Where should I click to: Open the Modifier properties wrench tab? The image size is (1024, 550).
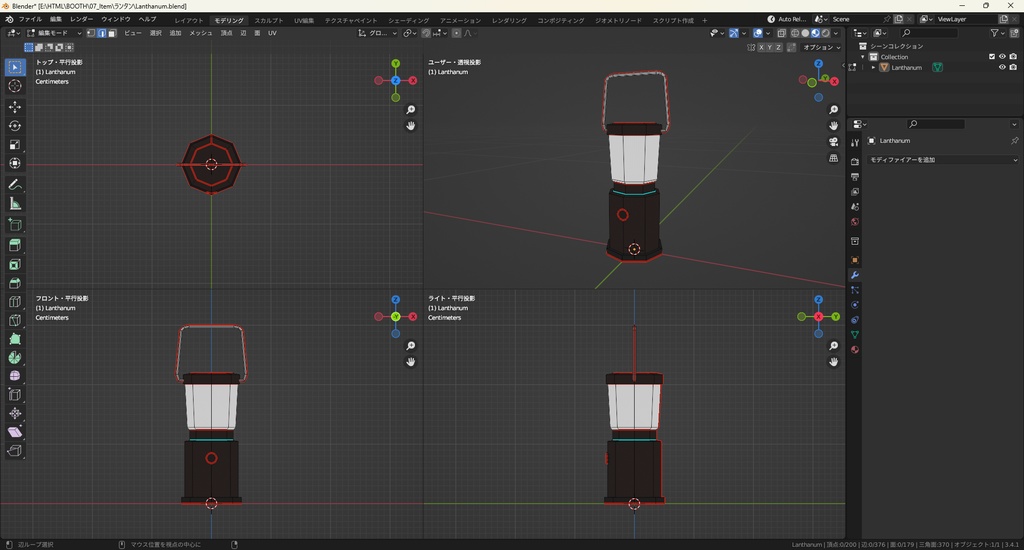point(855,275)
